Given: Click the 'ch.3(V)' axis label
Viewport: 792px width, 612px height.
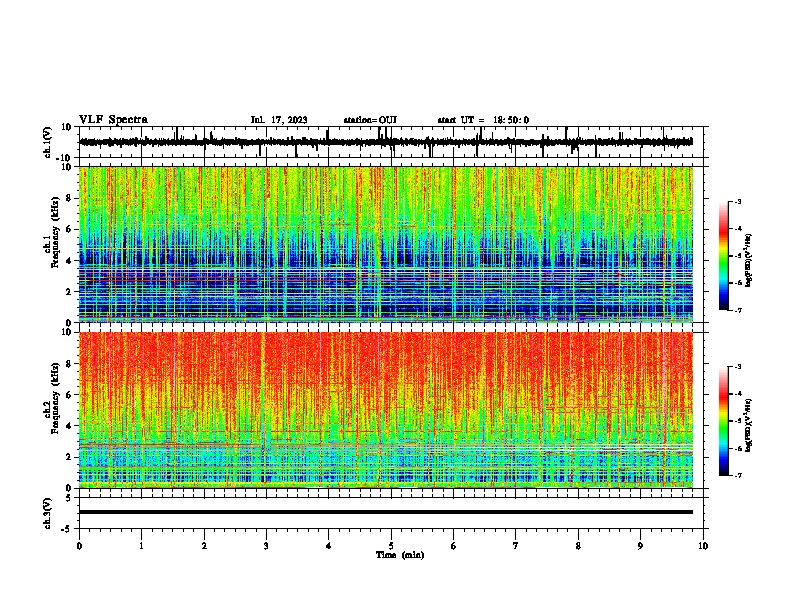Looking at the screenshot, I should [48, 514].
